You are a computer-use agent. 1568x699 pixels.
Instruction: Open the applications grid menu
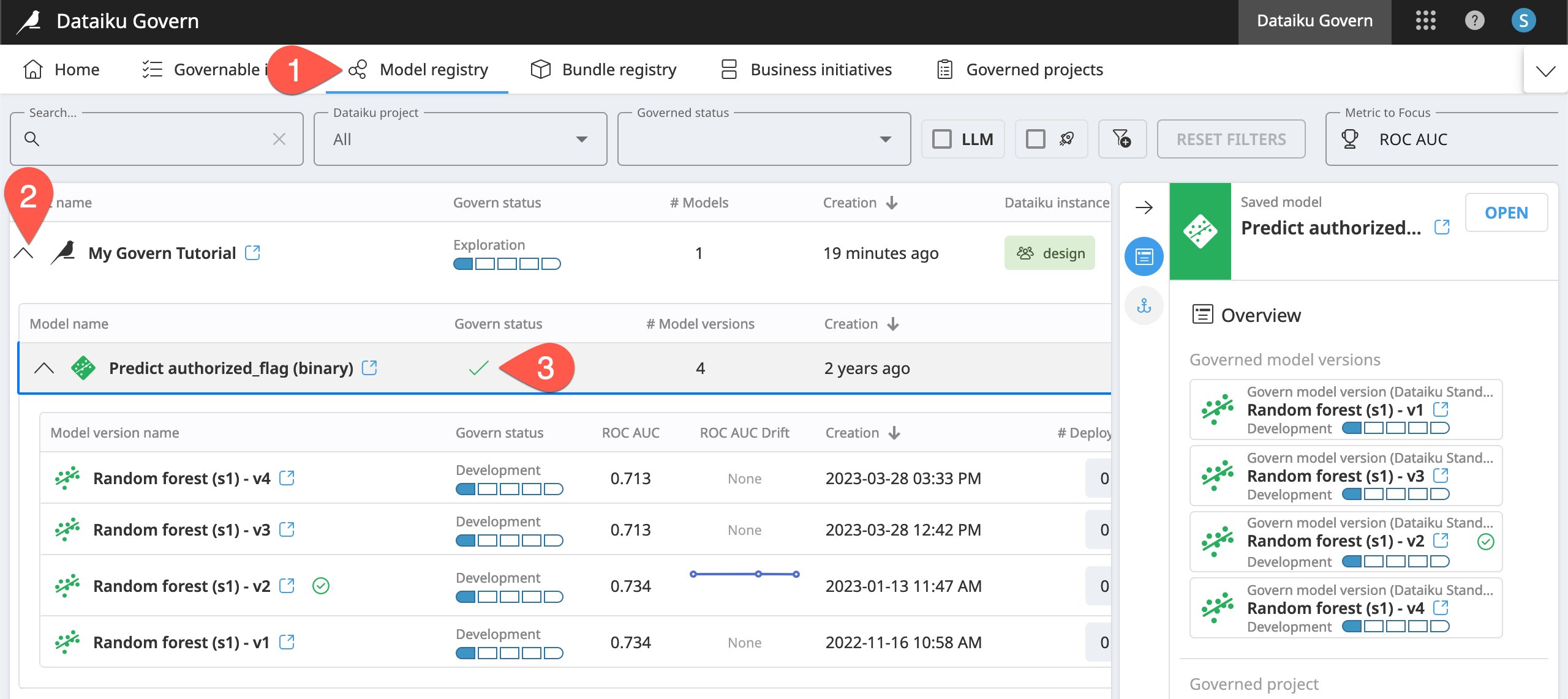1425,21
